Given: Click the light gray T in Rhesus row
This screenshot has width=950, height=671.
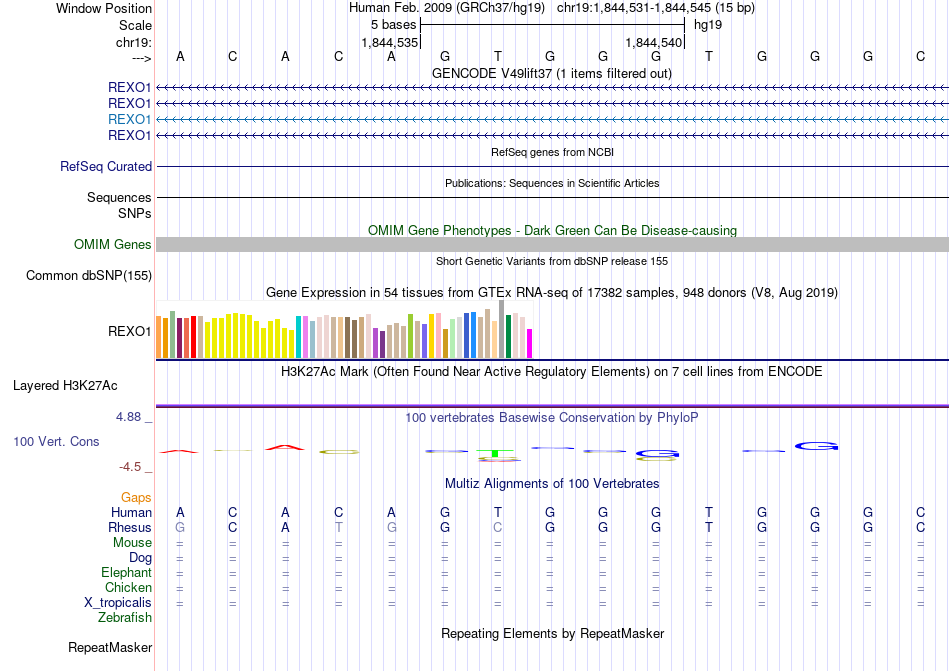Looking at the screenshot, I should [339, 527].
